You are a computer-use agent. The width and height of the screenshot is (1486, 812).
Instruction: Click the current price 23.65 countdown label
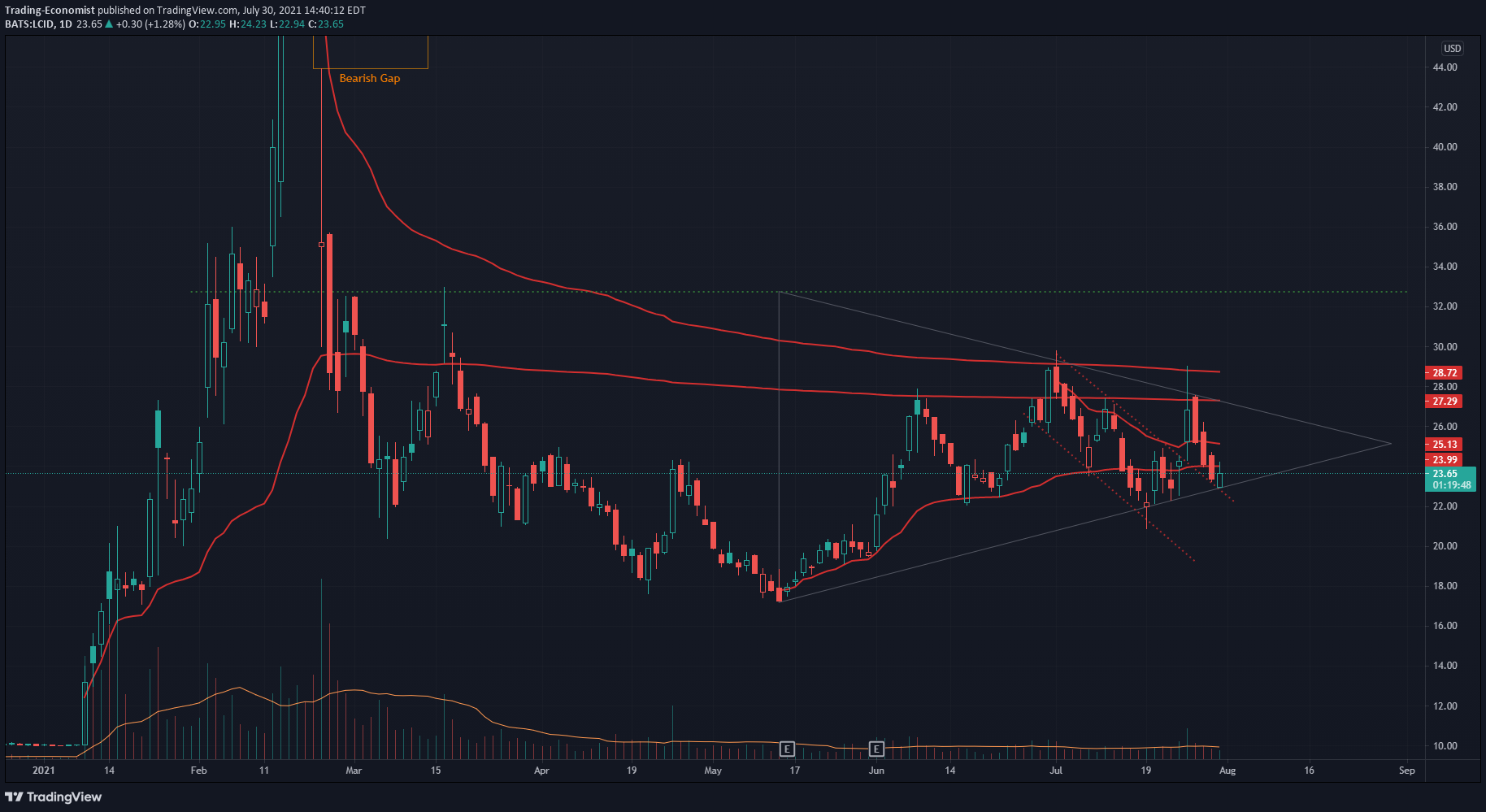pos(1450,480)
